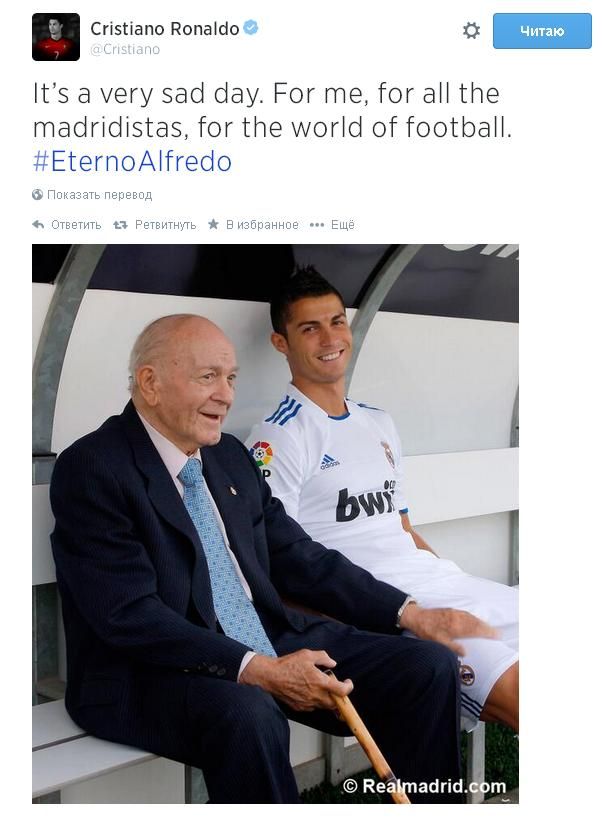Click the retweet arrows icon
604x818 pixels.
[120, 225]
